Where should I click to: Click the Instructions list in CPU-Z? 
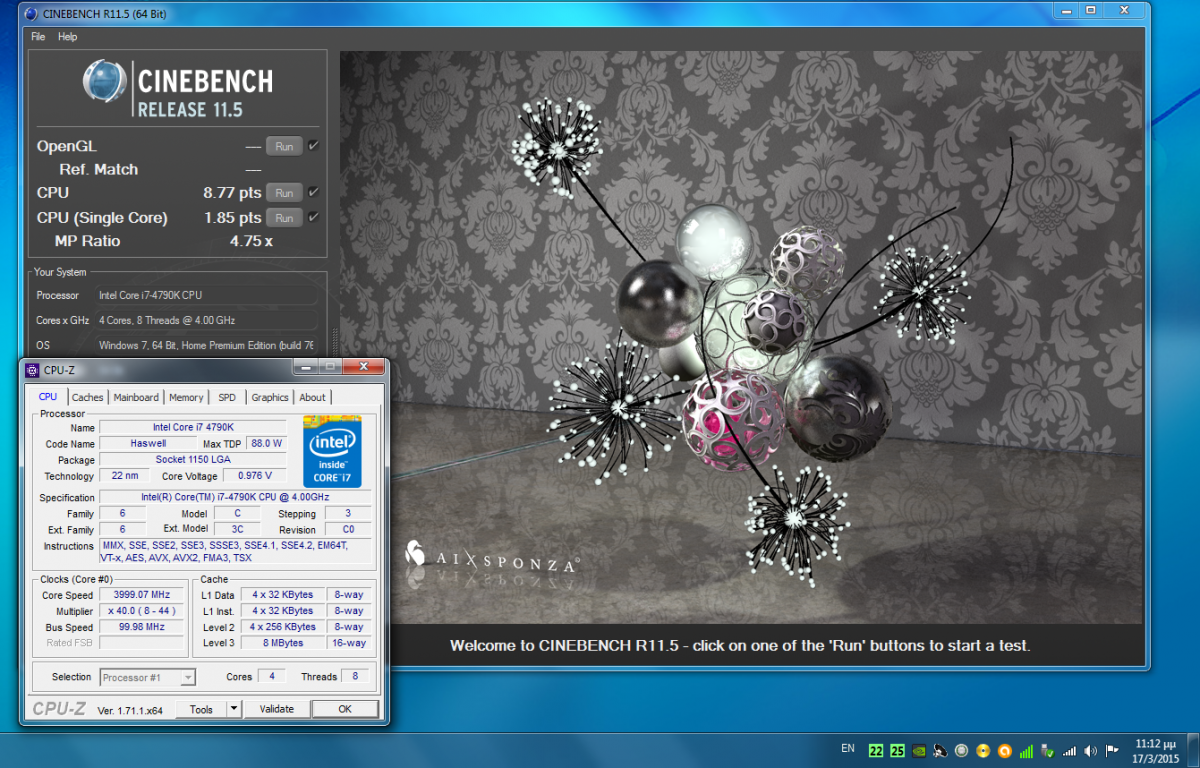click(236, 552)
